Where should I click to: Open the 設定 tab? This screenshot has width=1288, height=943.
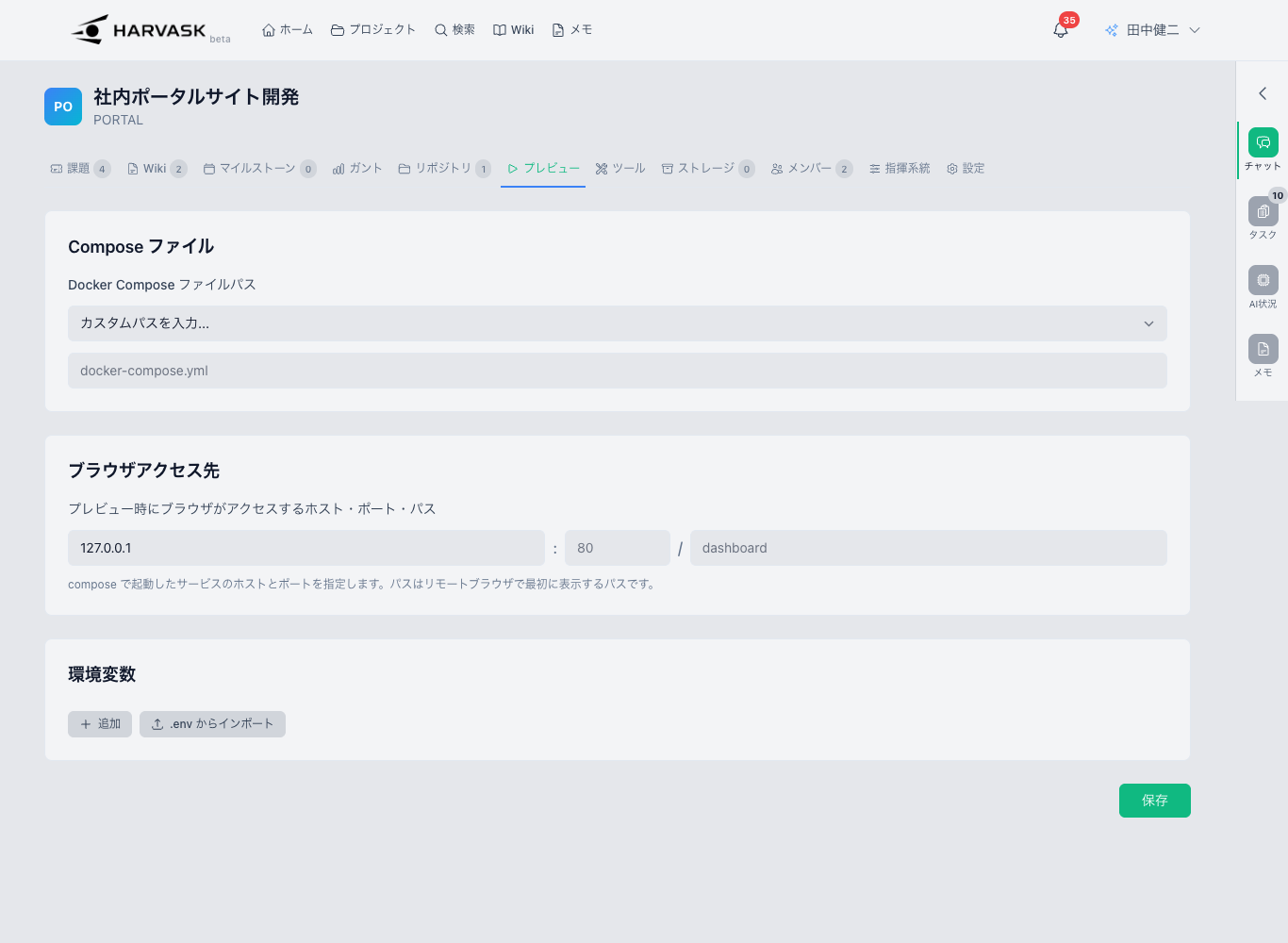(966, 169)
